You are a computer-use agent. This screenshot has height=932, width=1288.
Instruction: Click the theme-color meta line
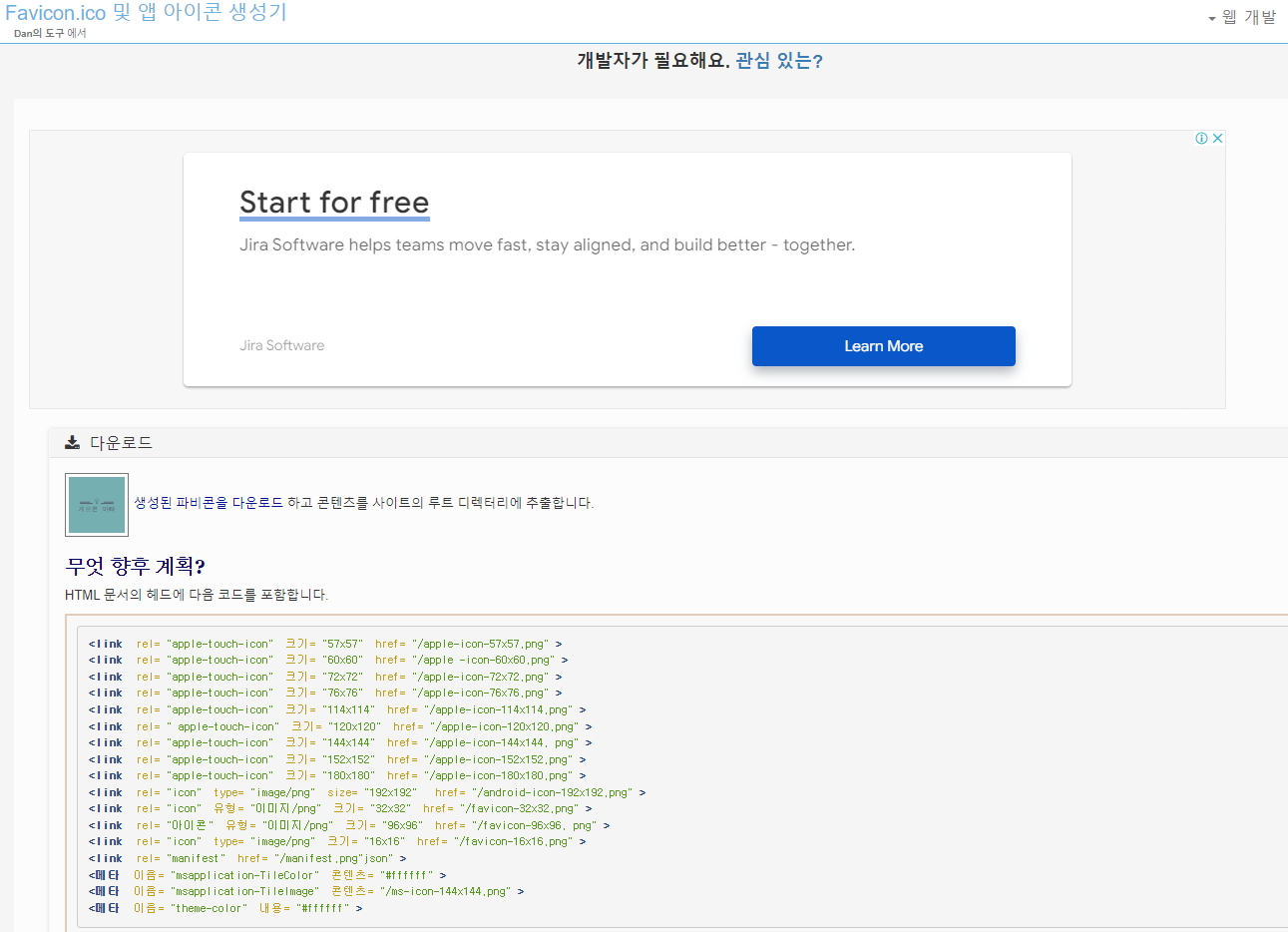pos(225,908)
